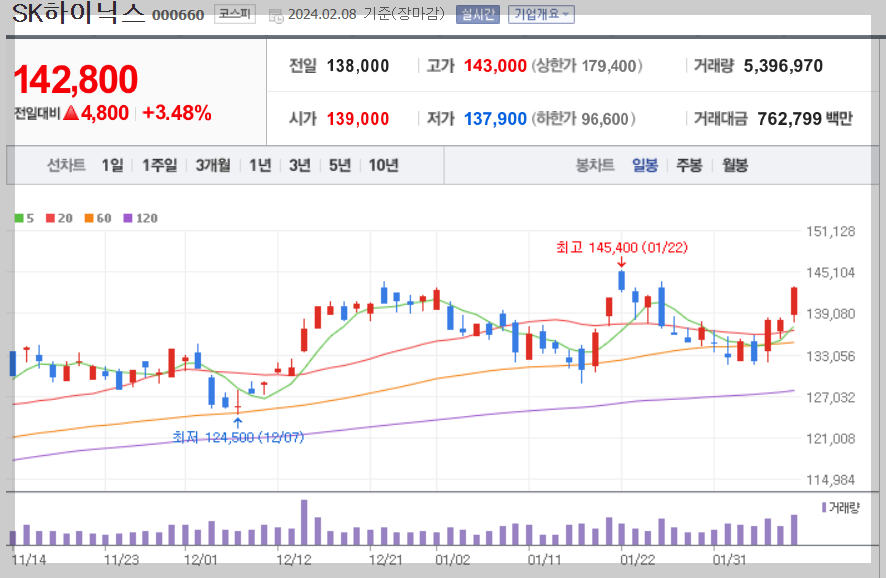Image resolution: width=886 pixels, height=578 pixels.
Task: Click the 하한가 96,600 text
Action: pos(583,119)
